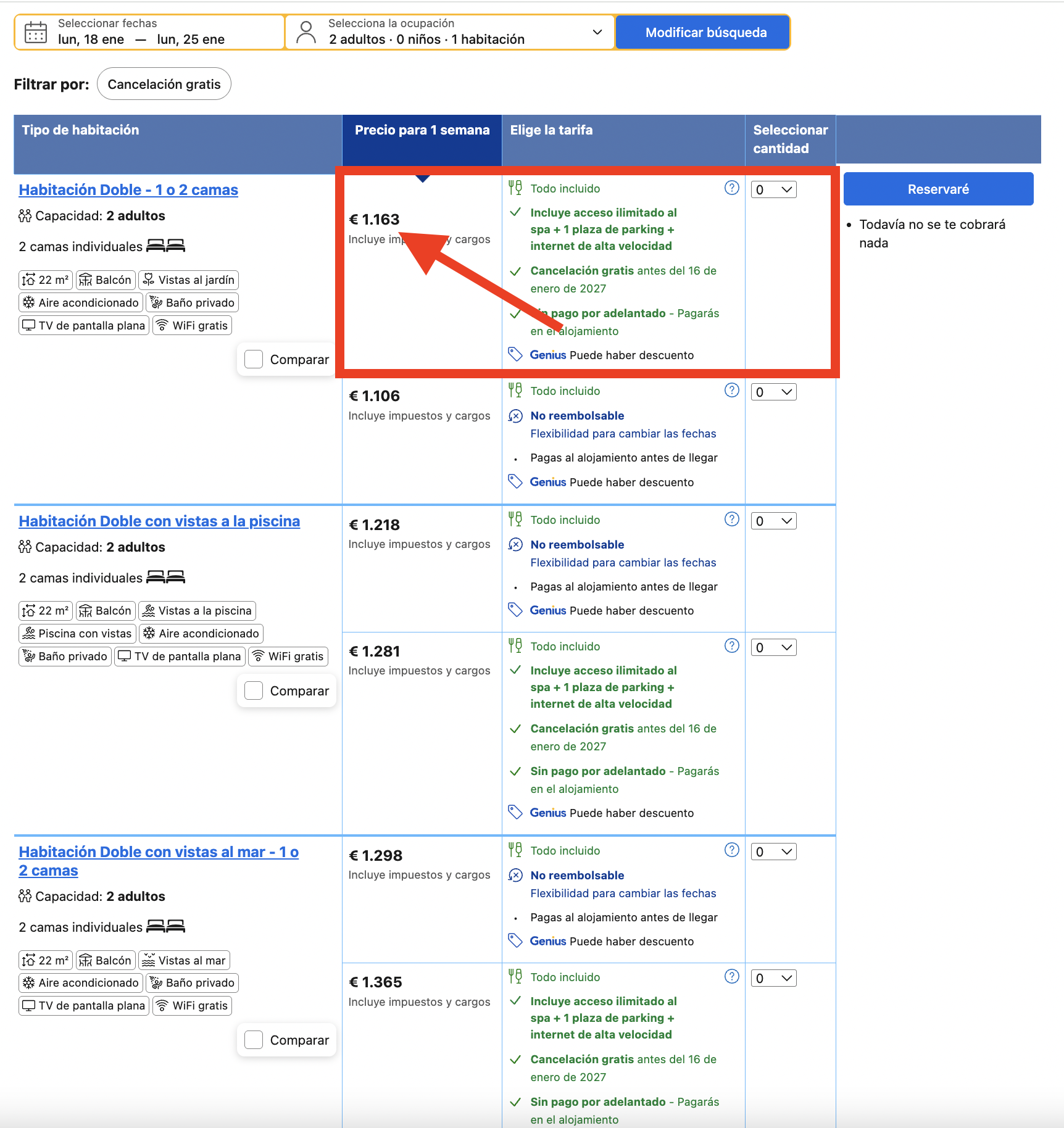Image resolution: width=1064 pixels, height=1128 pixels.
Task: Click help icon for €1.281 rate
Action: (x=731, y=645)
